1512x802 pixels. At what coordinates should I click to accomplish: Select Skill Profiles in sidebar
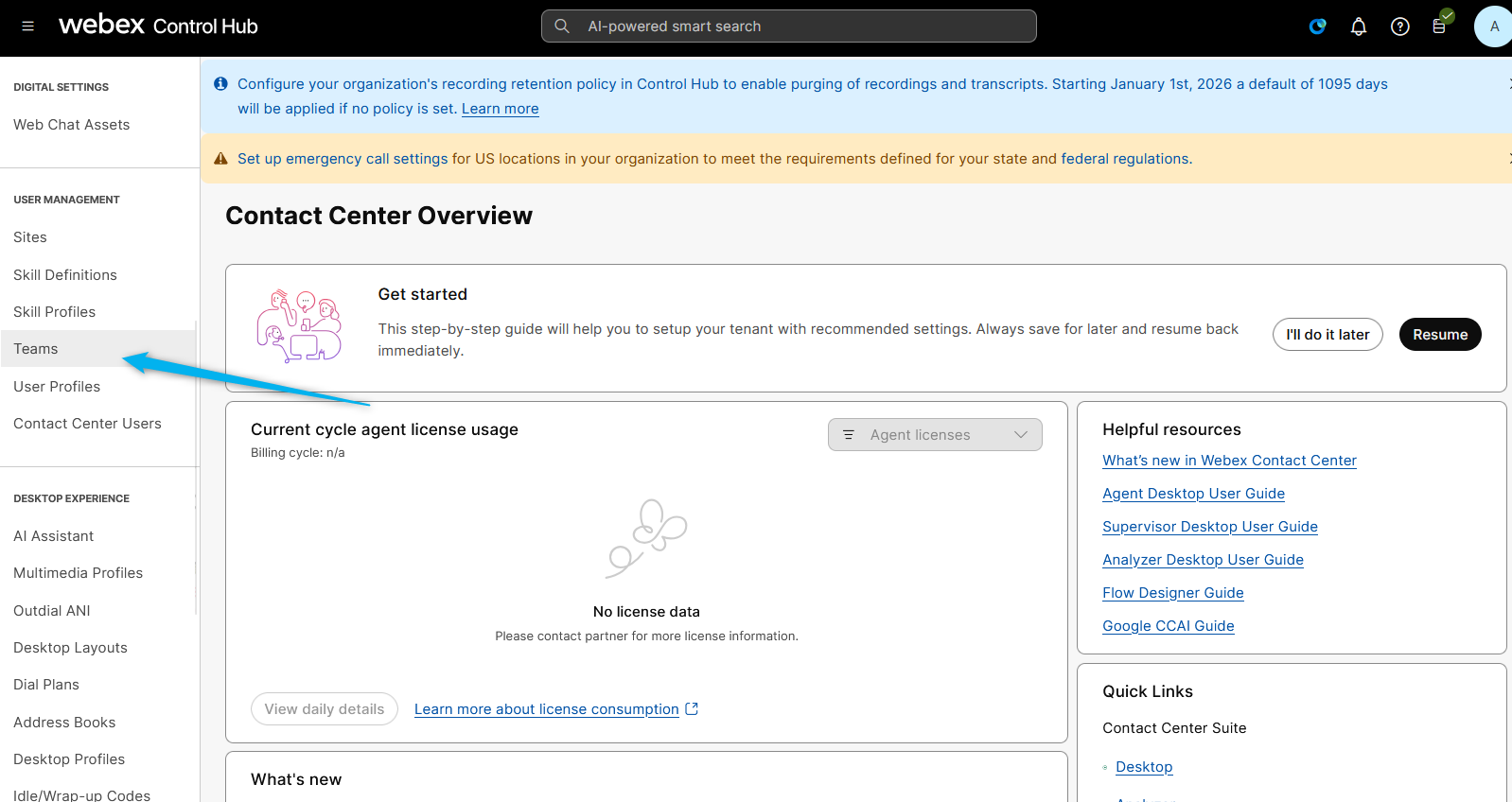click(55, 312)
